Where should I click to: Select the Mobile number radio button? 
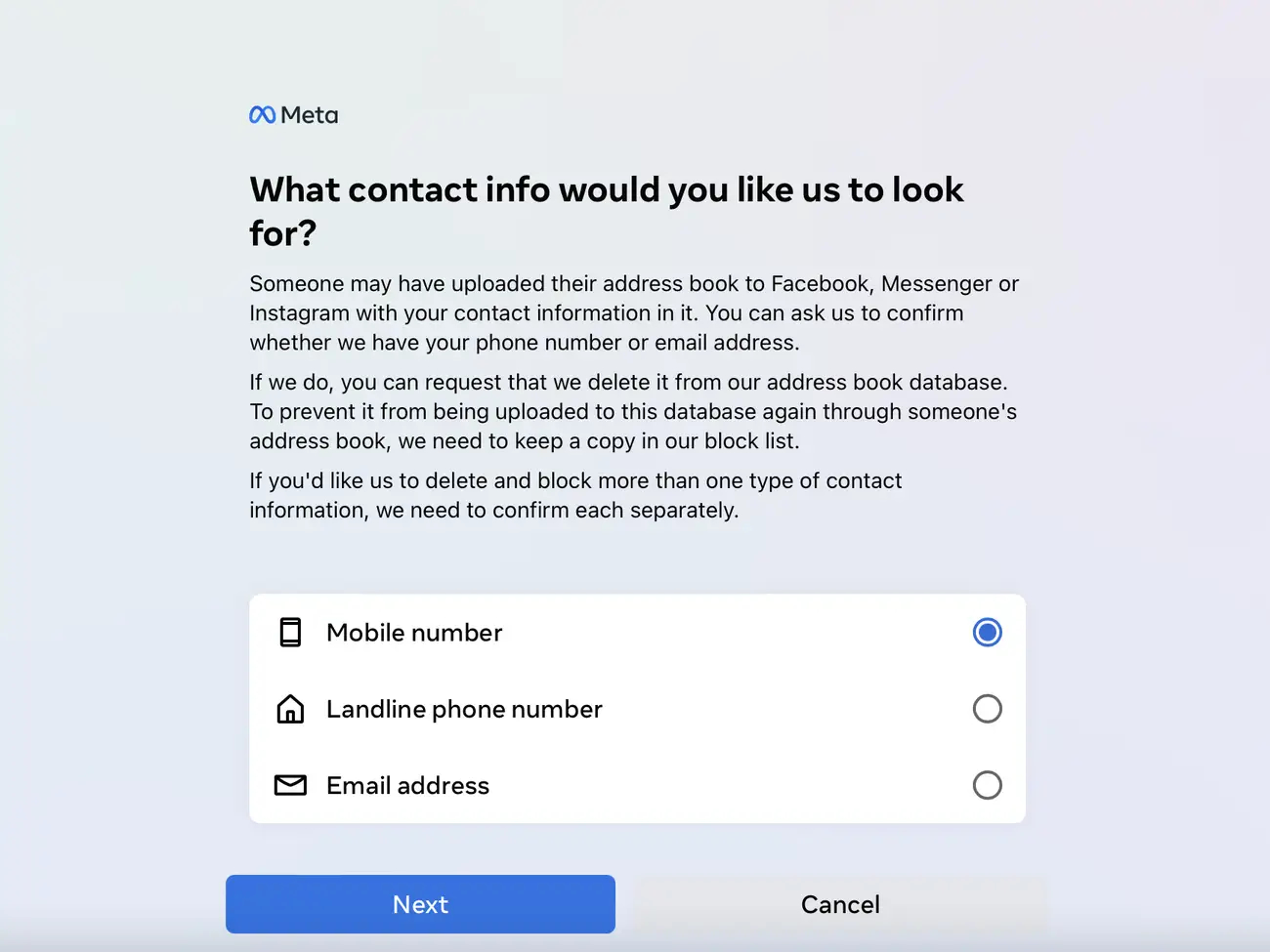coord(988,633)
